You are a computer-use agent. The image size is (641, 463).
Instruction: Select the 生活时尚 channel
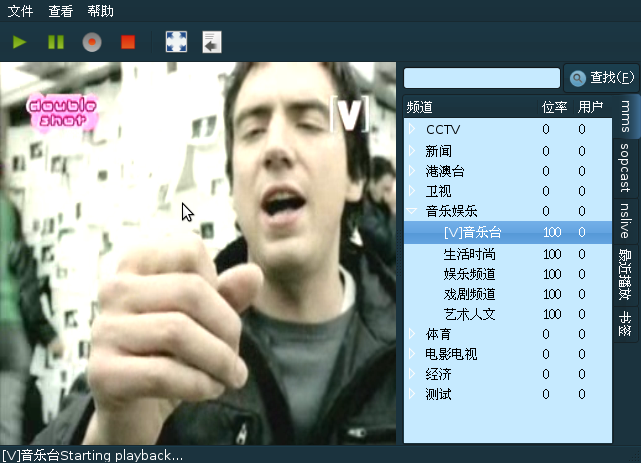[508, 254]
